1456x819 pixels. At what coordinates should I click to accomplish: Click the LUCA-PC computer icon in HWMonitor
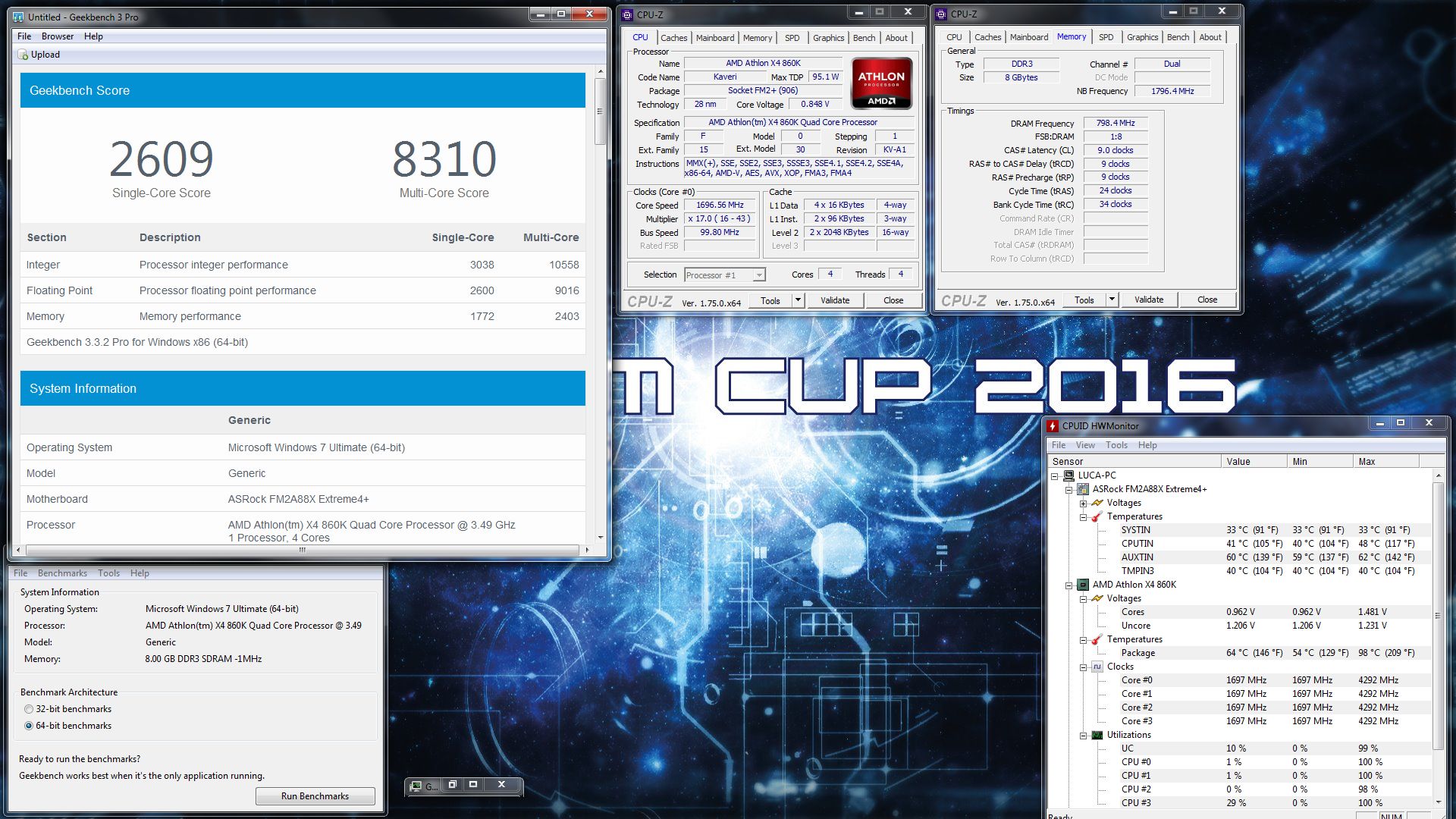click(x=1068, y=475)
